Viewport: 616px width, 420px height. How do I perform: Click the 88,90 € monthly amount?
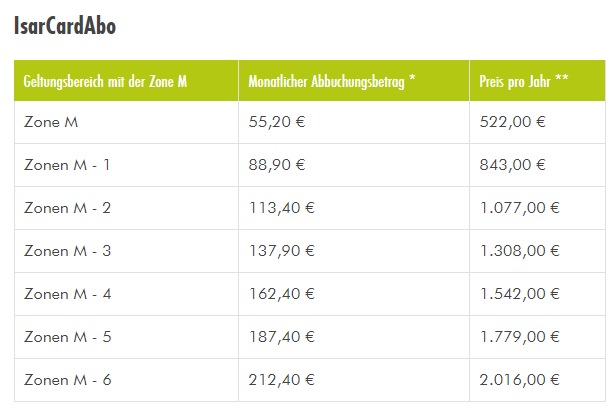point(277,165)
